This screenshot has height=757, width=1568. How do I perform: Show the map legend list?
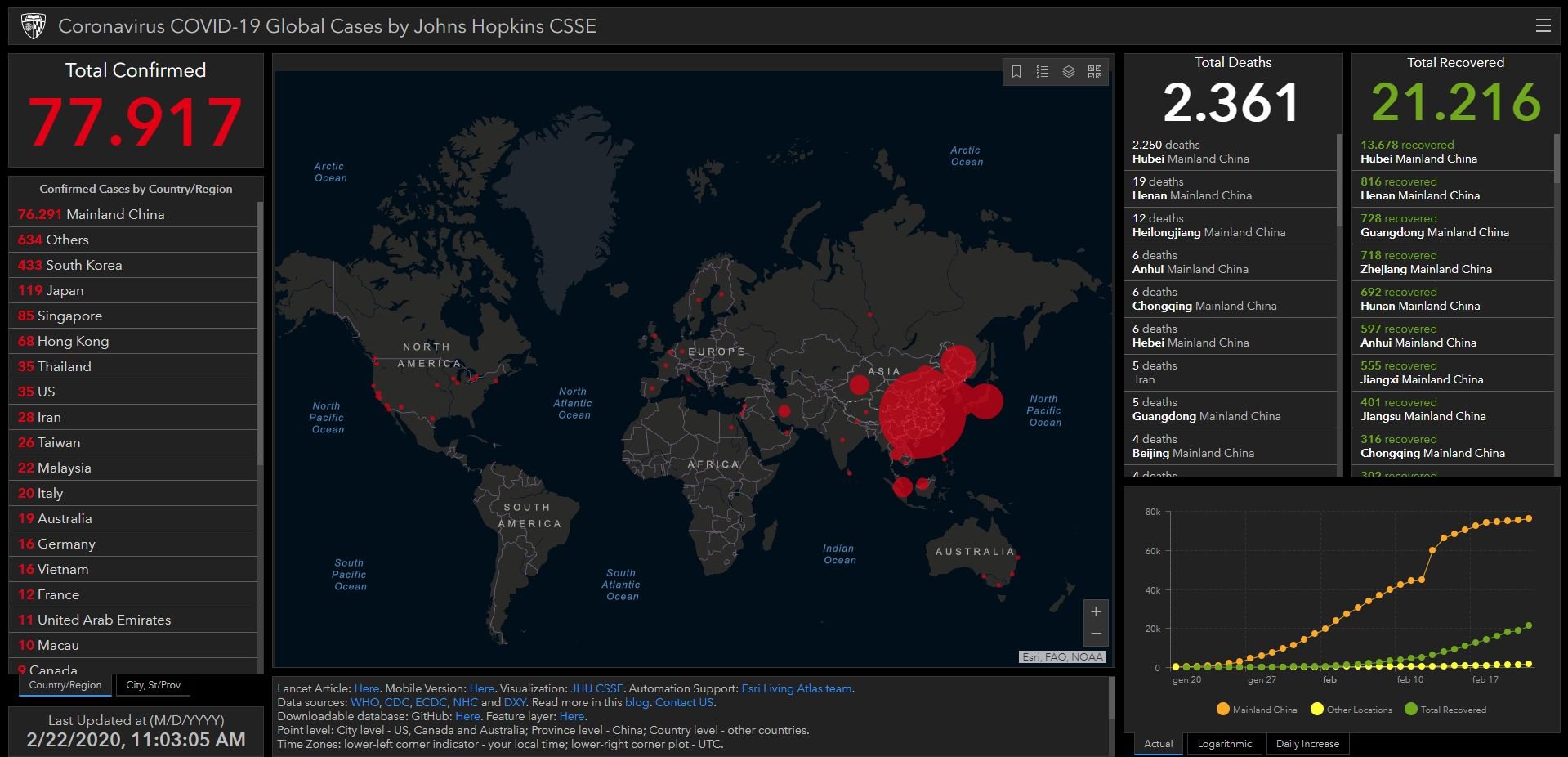[1043, 72]
